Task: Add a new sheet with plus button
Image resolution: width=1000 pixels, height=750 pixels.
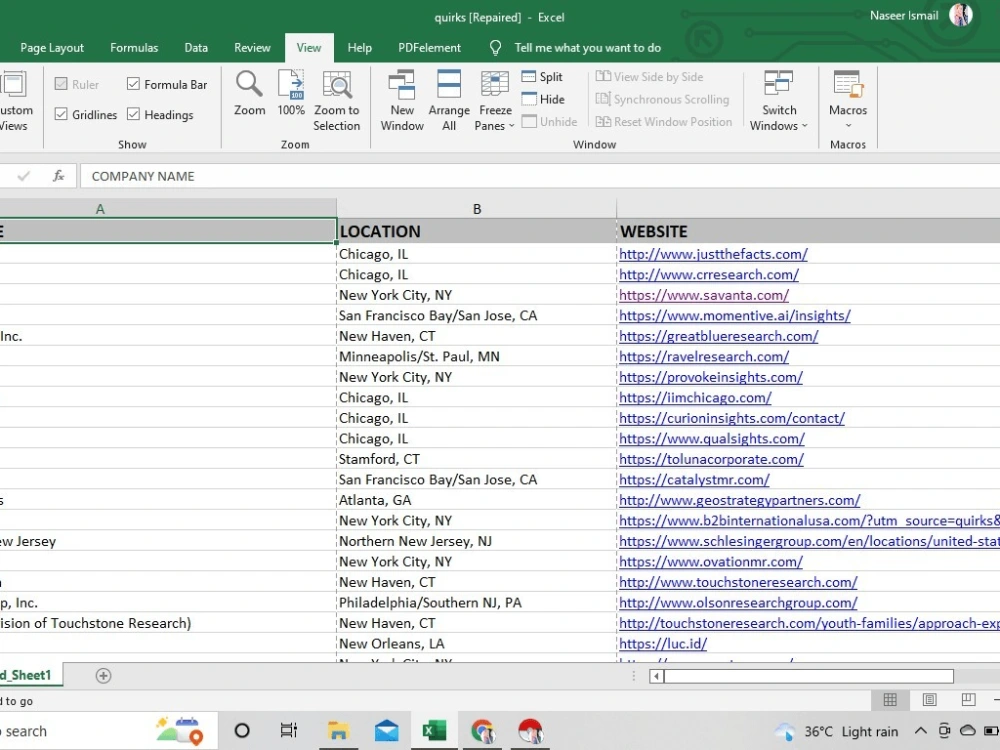Action: tap(103, 675)
